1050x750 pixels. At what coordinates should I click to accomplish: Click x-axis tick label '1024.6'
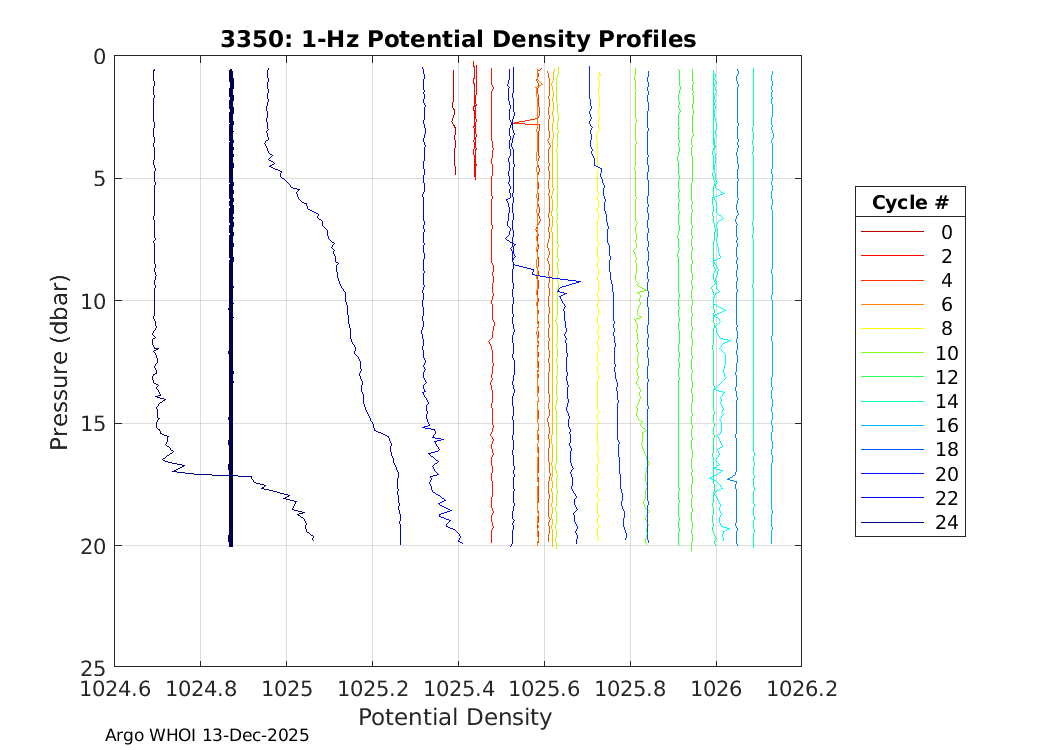point(114,689)
